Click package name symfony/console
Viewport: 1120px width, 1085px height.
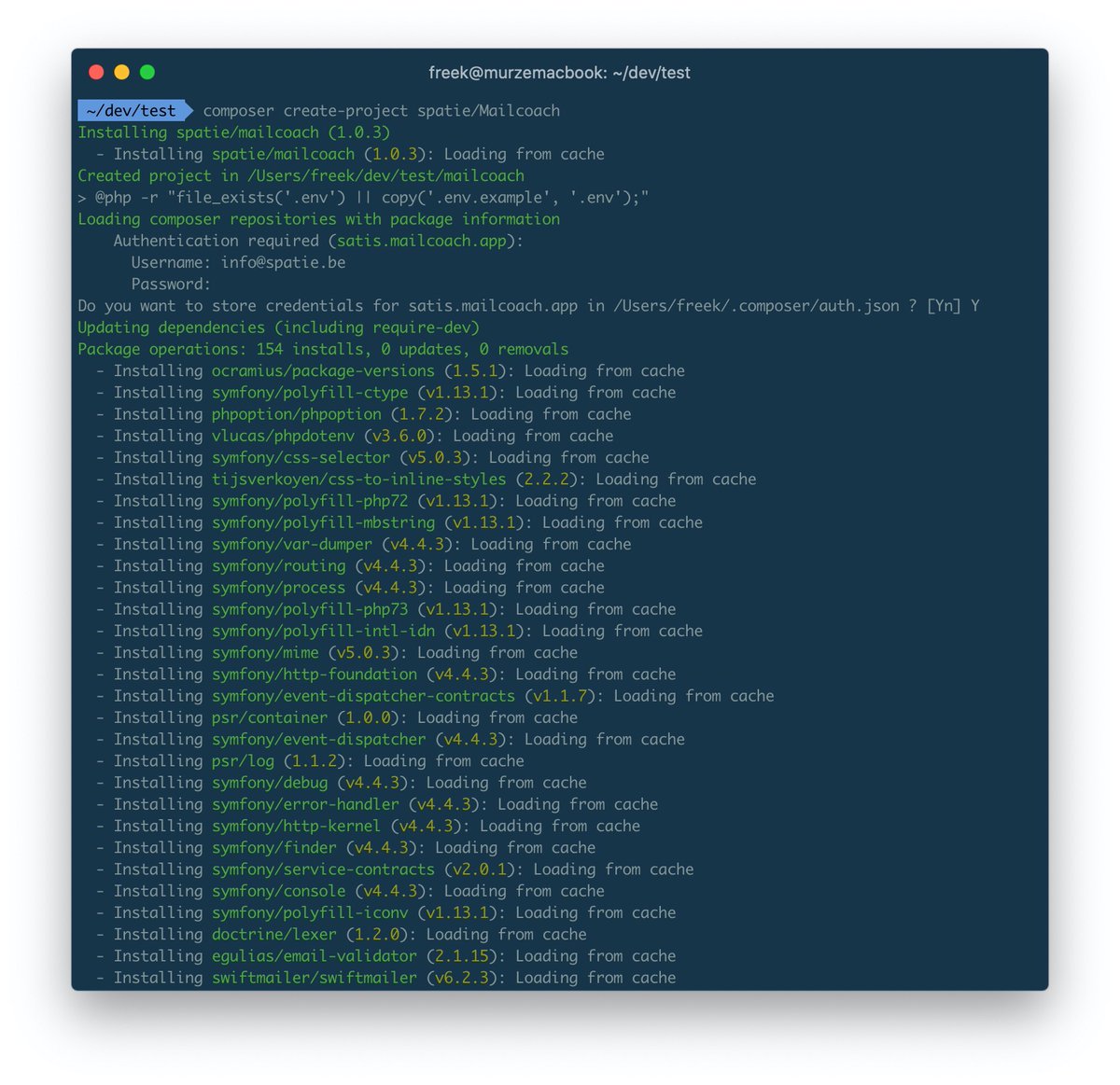[x=278, y=891]
